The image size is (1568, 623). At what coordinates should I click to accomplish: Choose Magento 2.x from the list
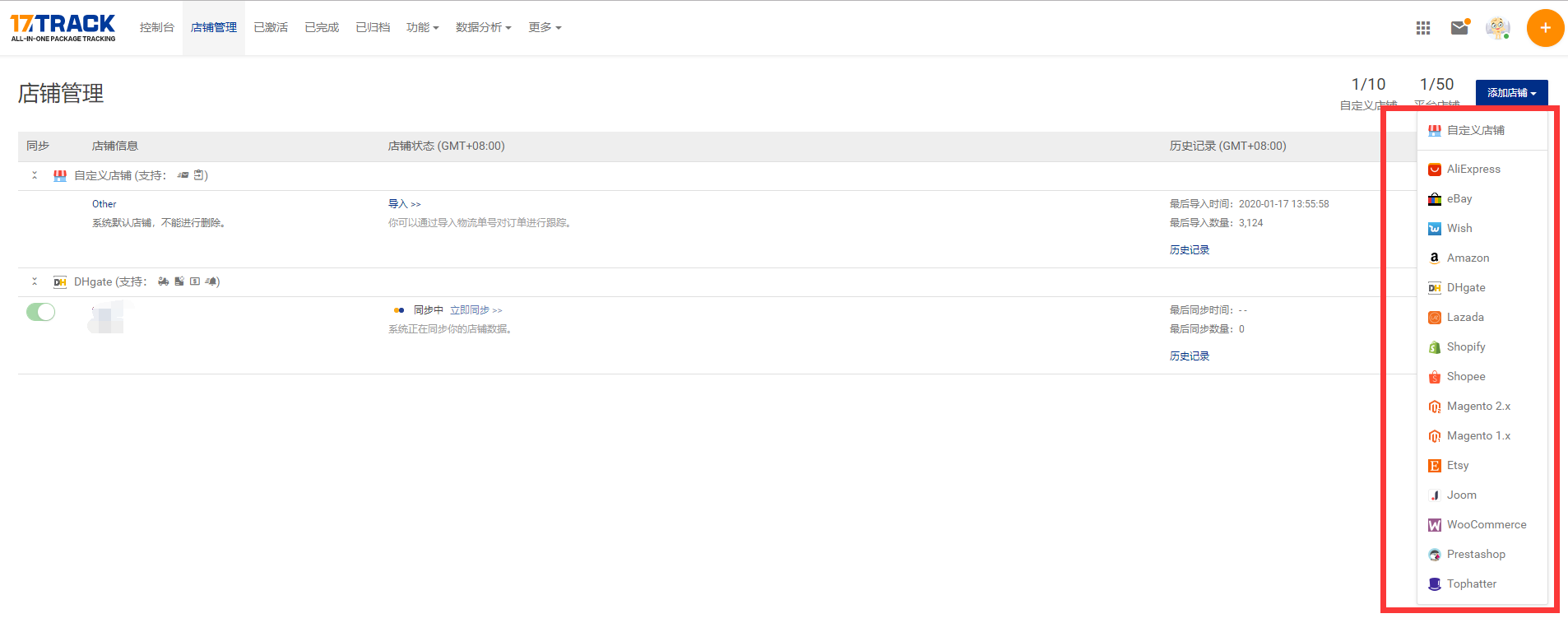coord(1482,407)
